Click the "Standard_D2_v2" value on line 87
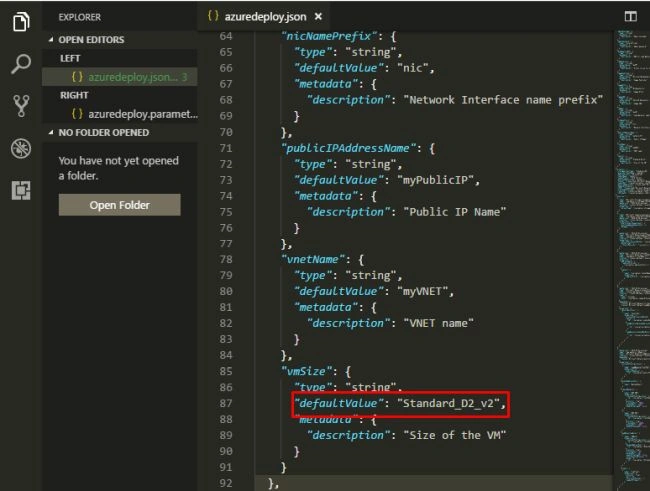The image size is (650, 491). [448, 403]
